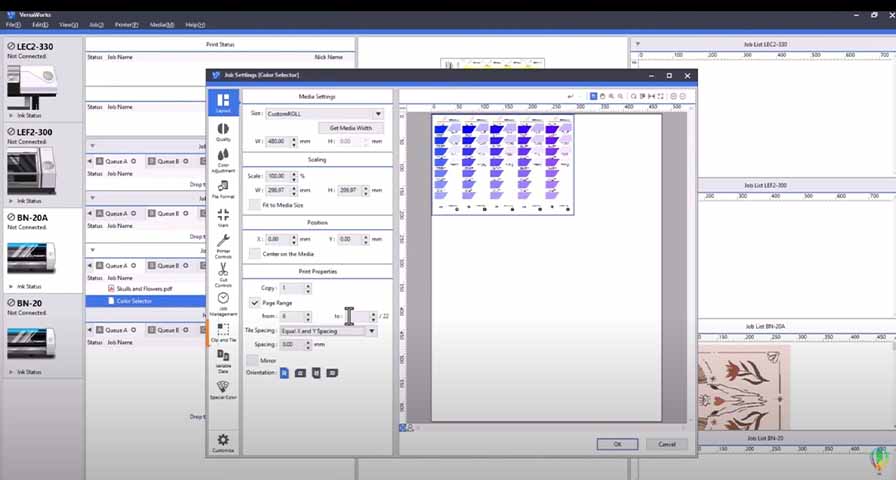Viewport: 896px width, 480px height.
Task: Enable the Mirror checkbox
Action: click(x=253, y=360)
